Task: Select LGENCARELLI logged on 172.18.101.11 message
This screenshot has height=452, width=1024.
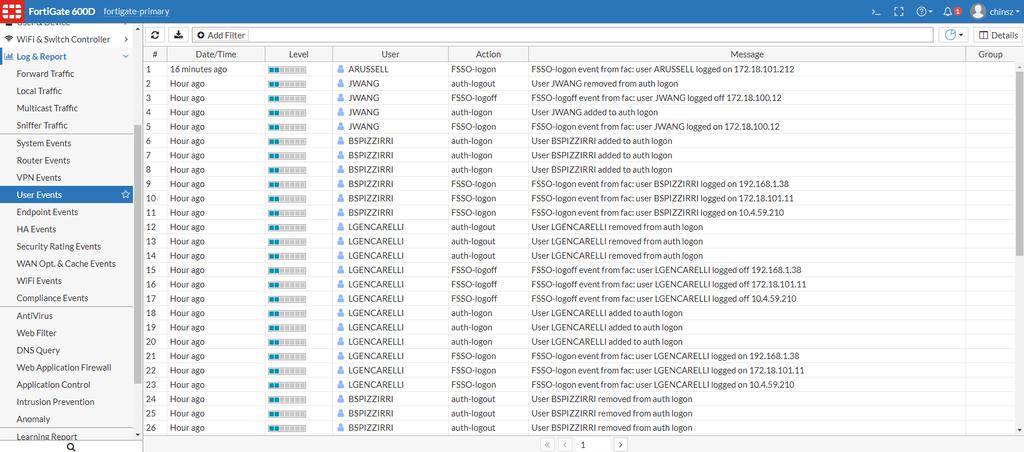Action: 668,370
